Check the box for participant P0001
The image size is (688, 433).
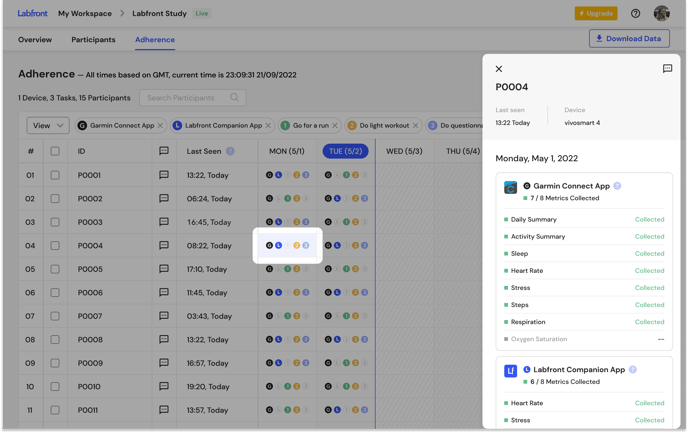(x=55, y=175)
